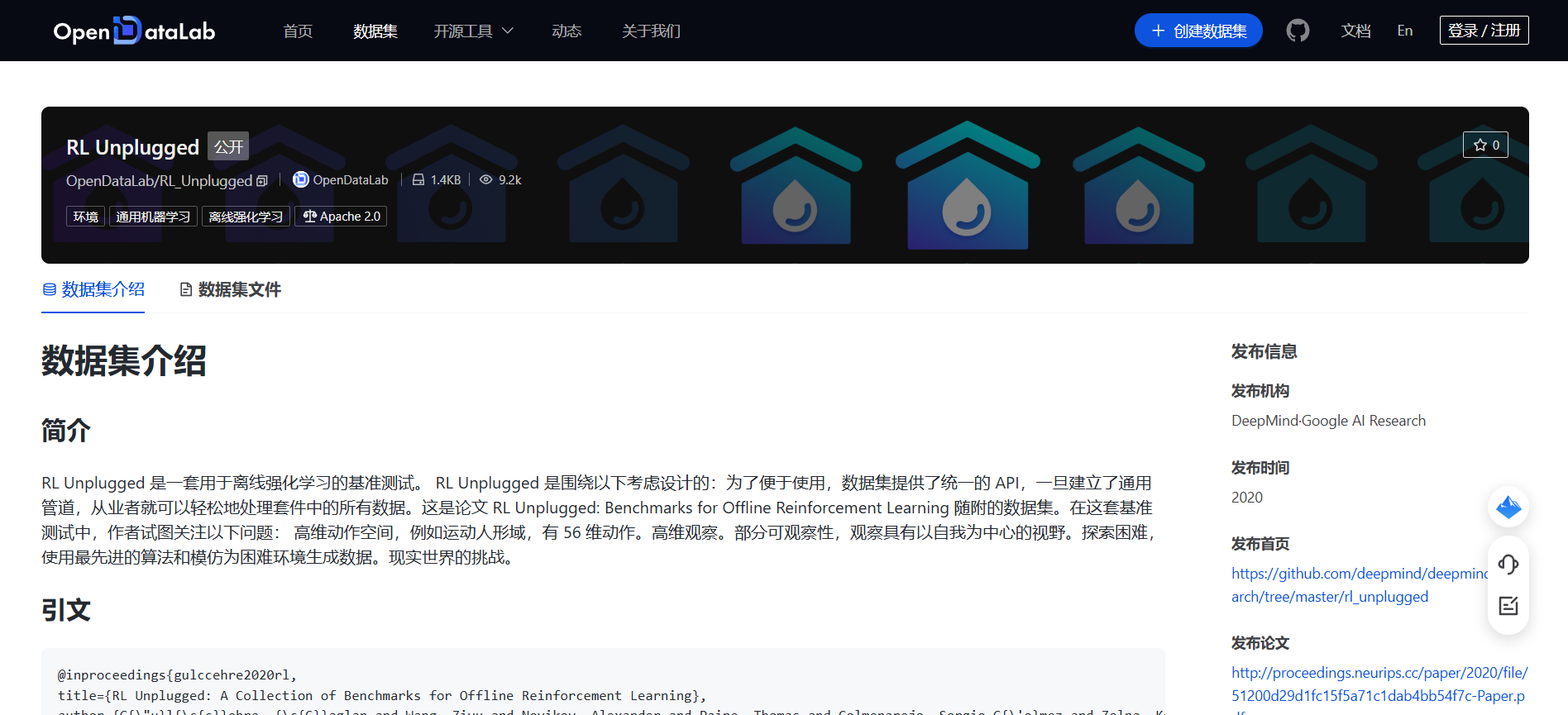Click the OpenDataLab publisher avatar icon

coord(301,179)
